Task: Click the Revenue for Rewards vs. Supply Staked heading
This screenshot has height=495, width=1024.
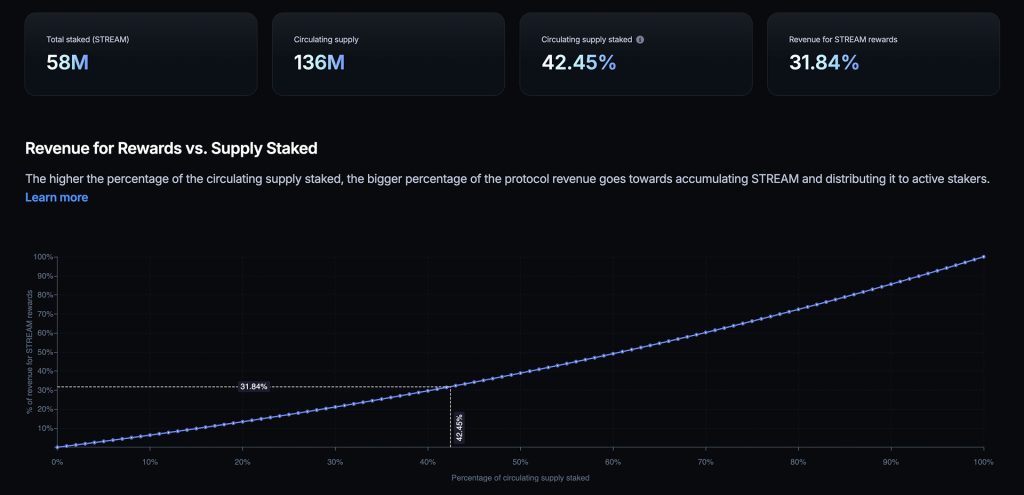Action: (171, 149)
